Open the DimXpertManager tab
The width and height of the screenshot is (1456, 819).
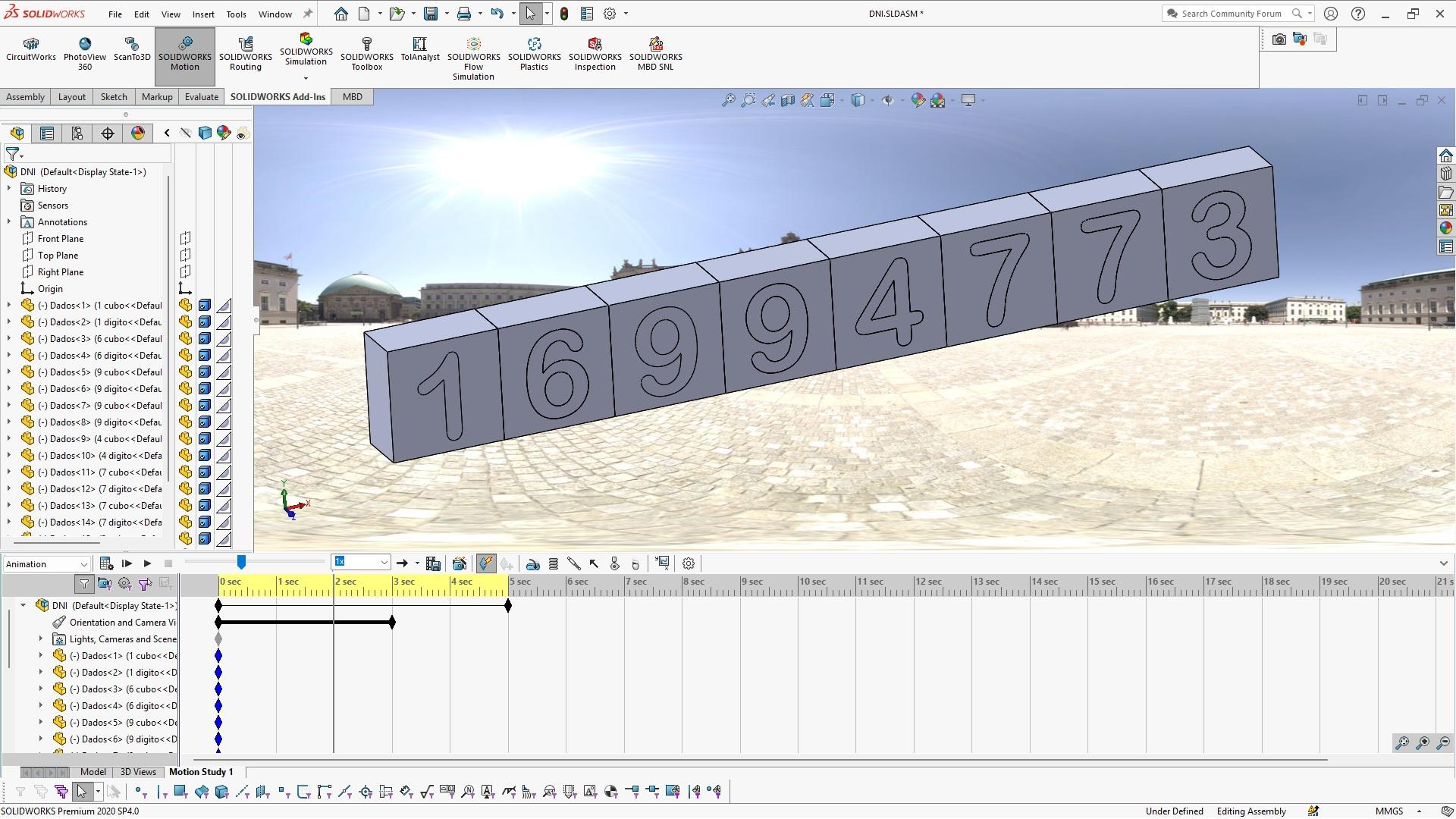(x=108, y=133)
